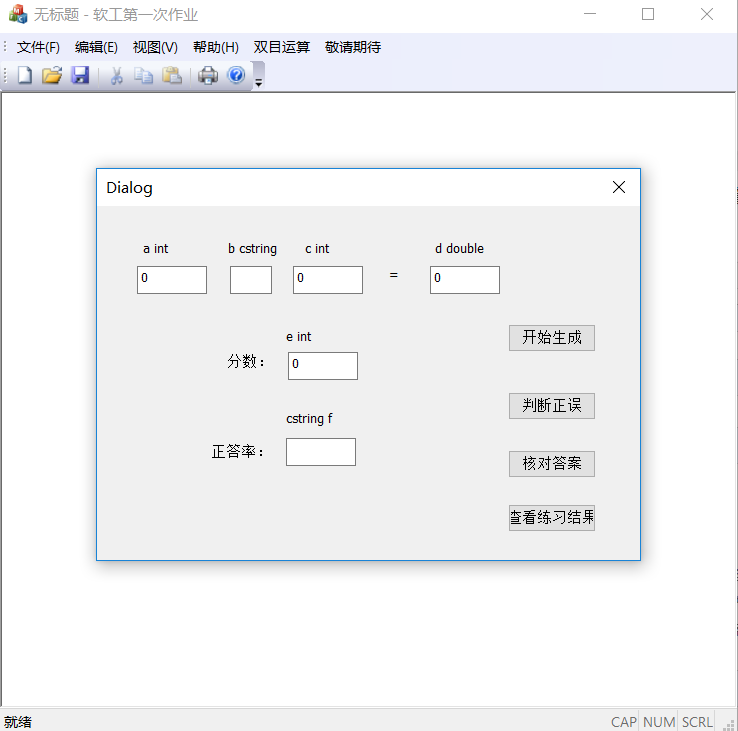
Task: Click the 核对答案 button
Action: [552, 464]
